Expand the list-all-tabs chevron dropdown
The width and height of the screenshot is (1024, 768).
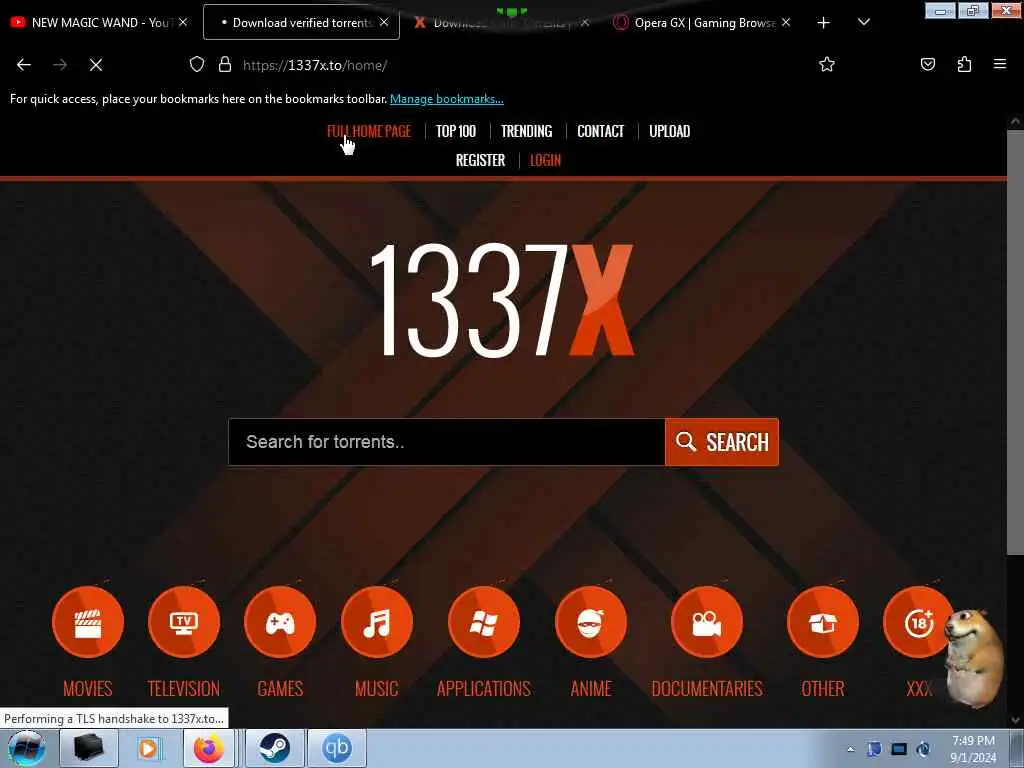pos(863,22)
